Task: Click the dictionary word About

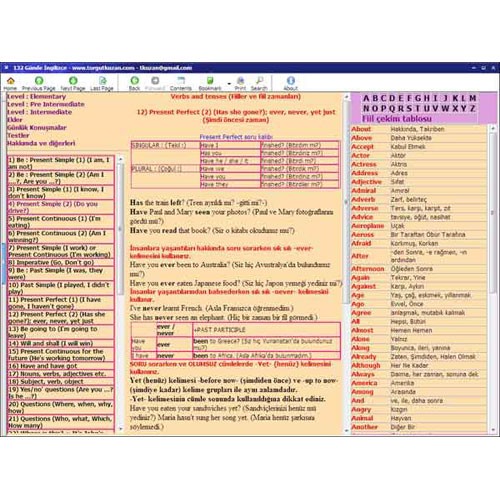Action: 361,129
